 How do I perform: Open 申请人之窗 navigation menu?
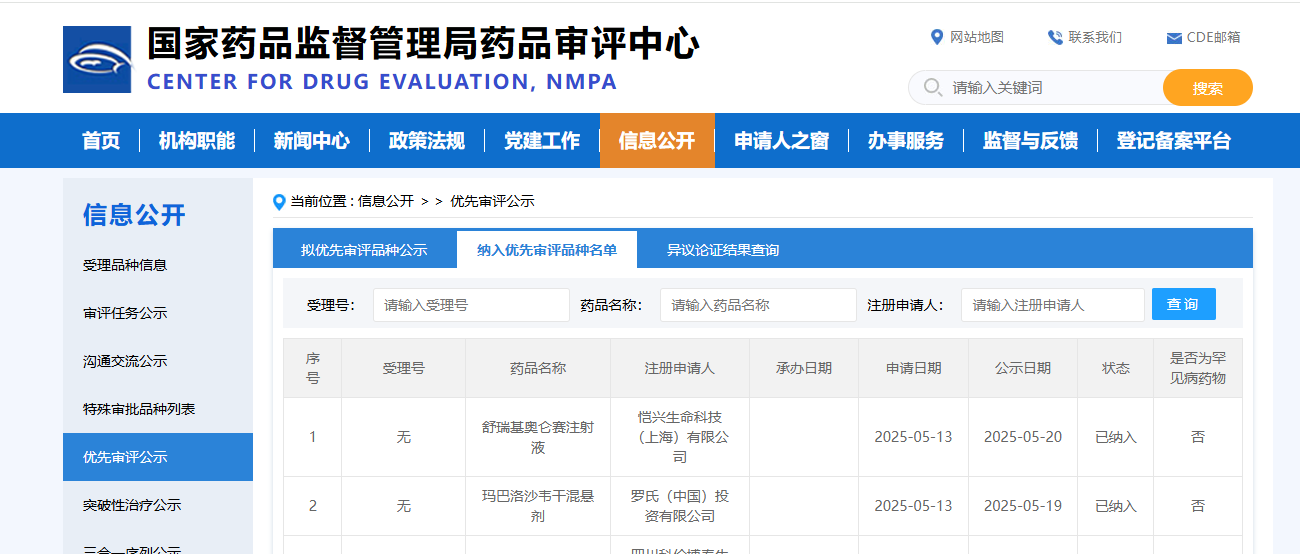pos(782,141)
